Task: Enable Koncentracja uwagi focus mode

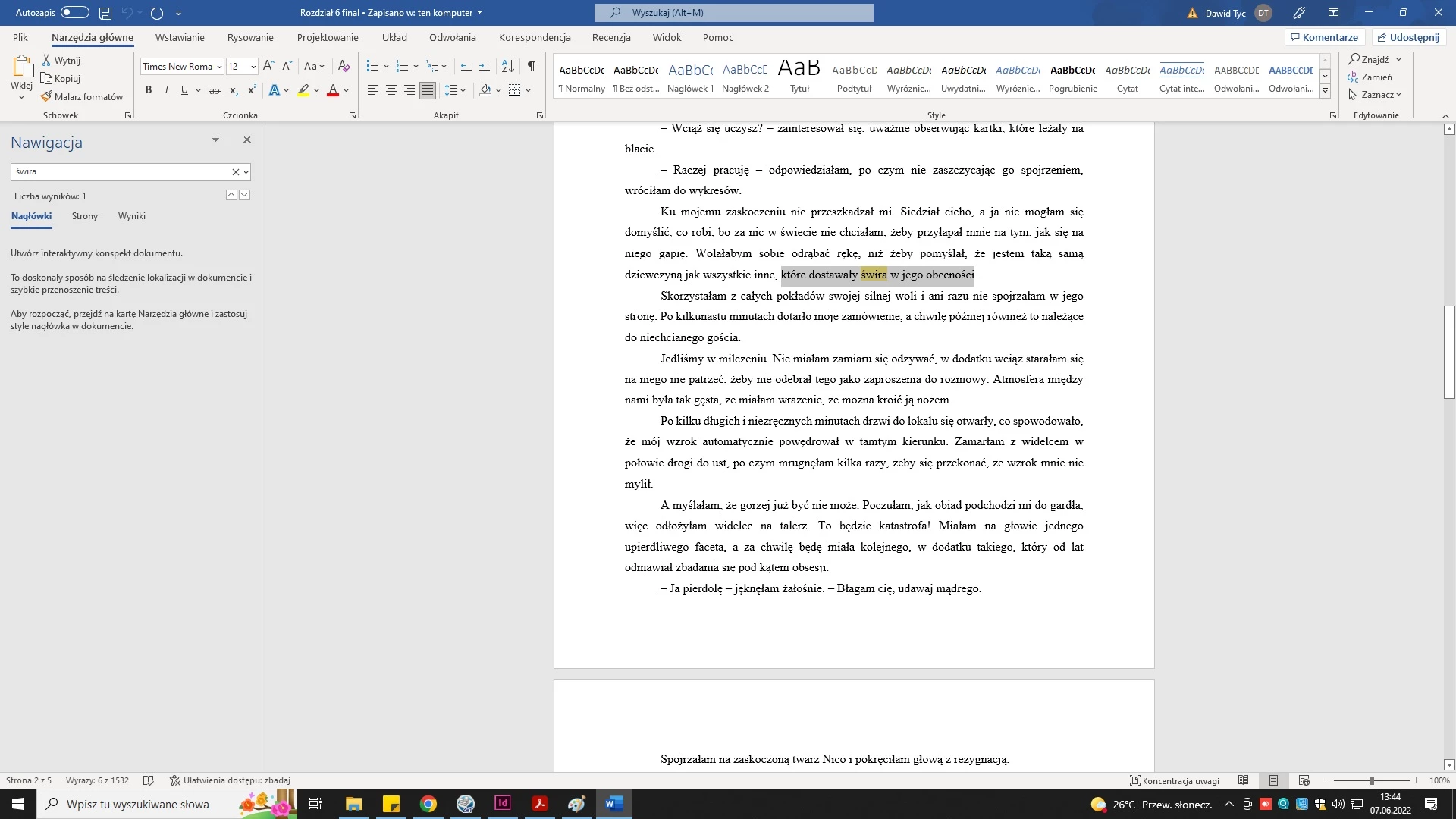Action: (x=1175, y=780)
